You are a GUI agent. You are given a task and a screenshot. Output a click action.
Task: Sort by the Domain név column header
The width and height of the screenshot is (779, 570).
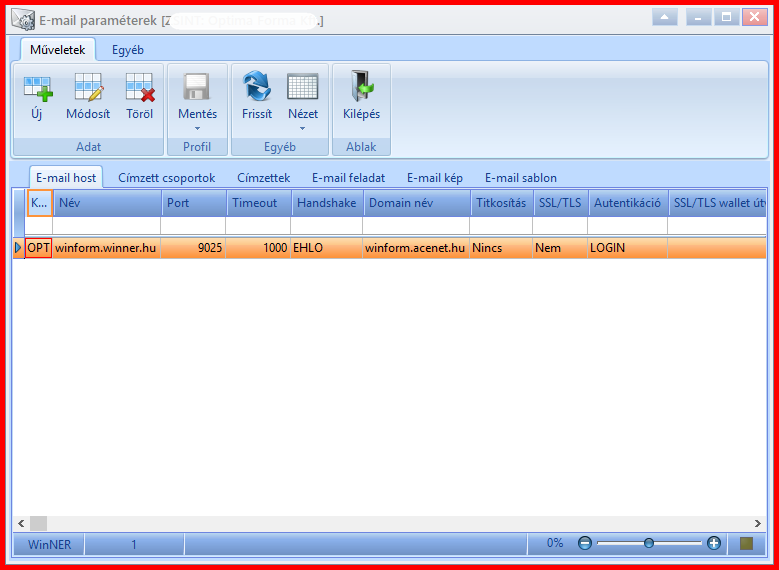(417, 203)
